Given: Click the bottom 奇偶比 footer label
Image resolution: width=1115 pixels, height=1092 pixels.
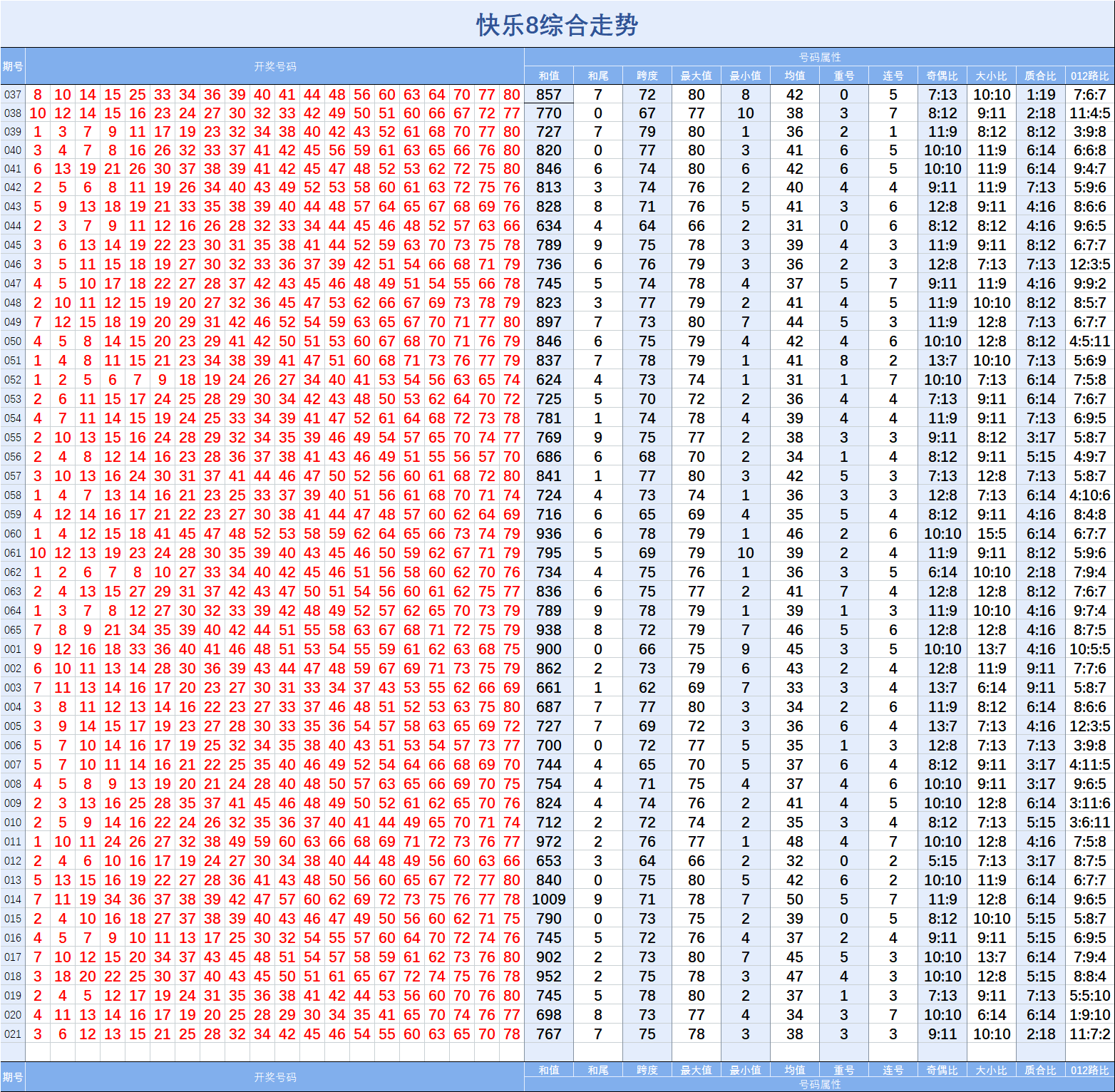Looking at the screenshot, I should click(x=942, y=1070).
